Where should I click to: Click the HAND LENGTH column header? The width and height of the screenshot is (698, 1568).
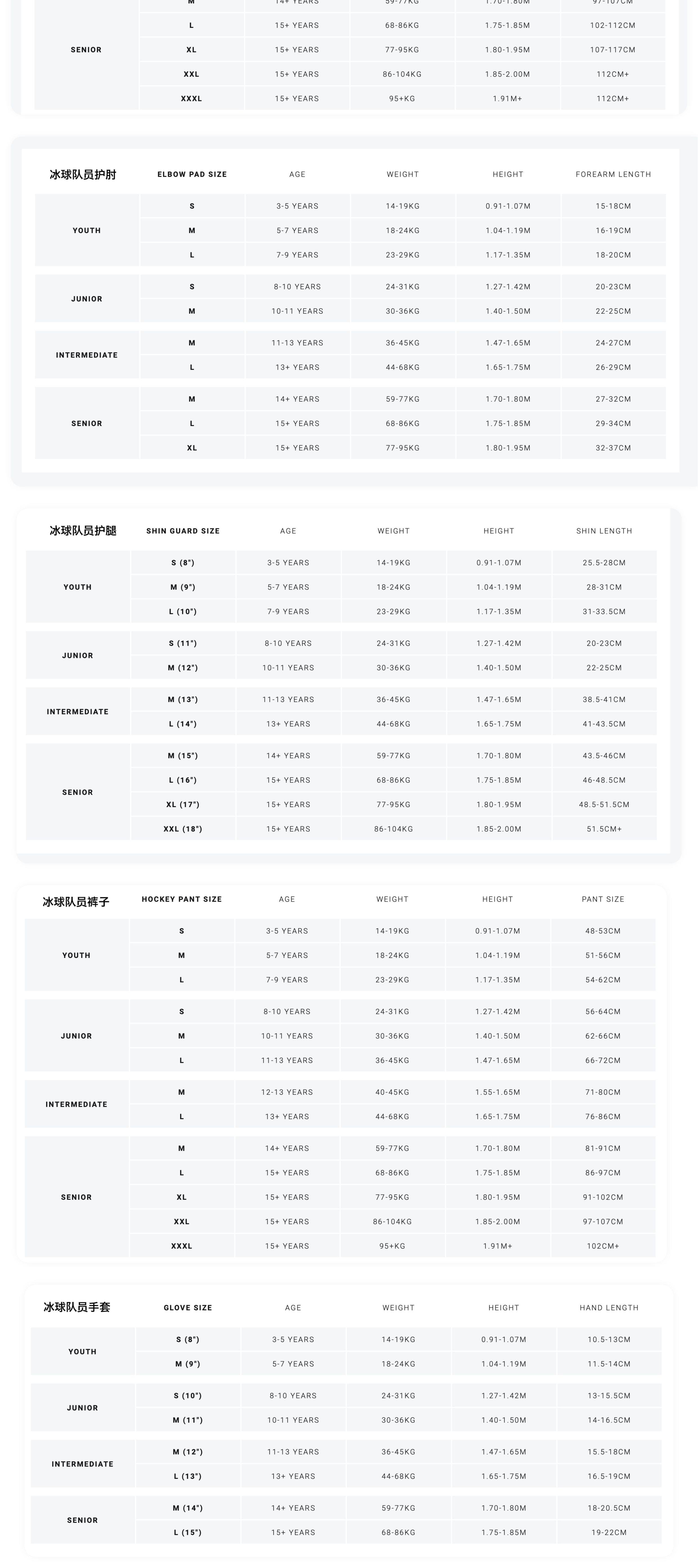click(x=608, y=1308)
